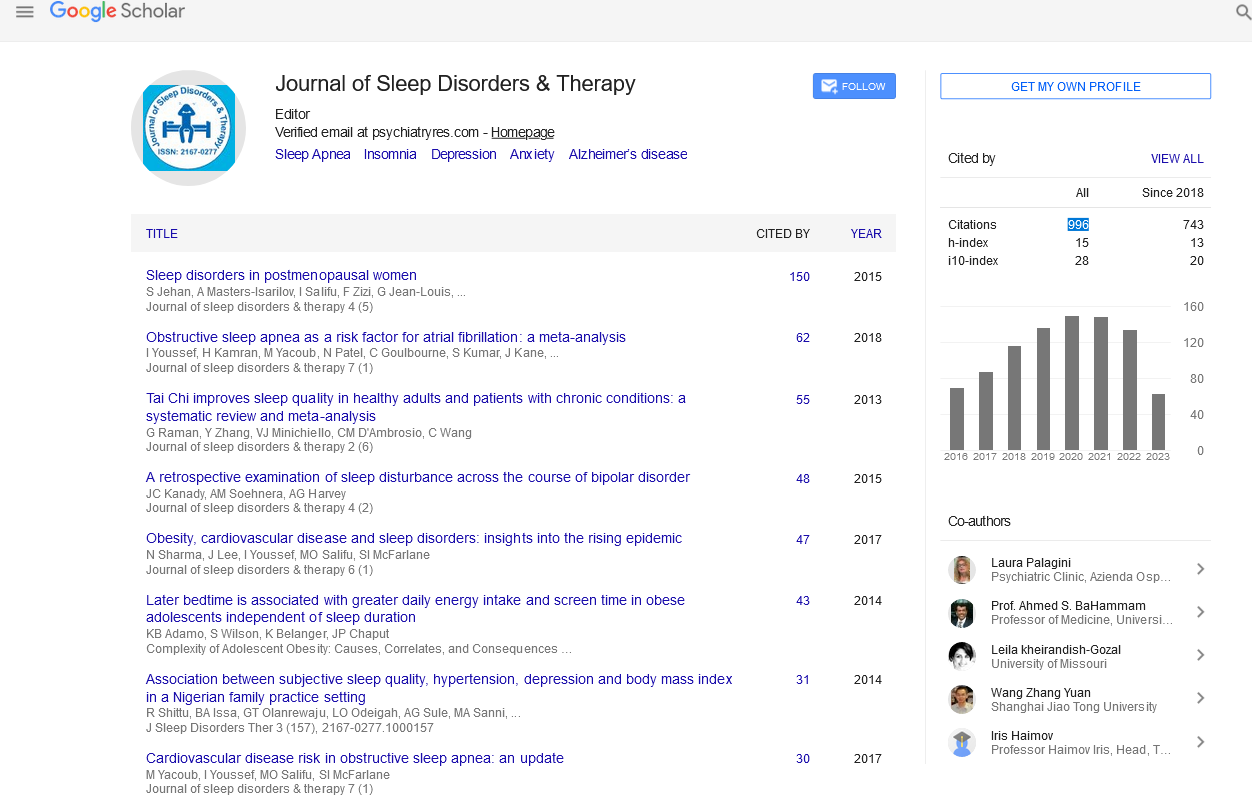The height and width of the screenshot is (795, 1252).
Task: Expand chevron next to Iris Haimov
Action: click(1200, 742)
